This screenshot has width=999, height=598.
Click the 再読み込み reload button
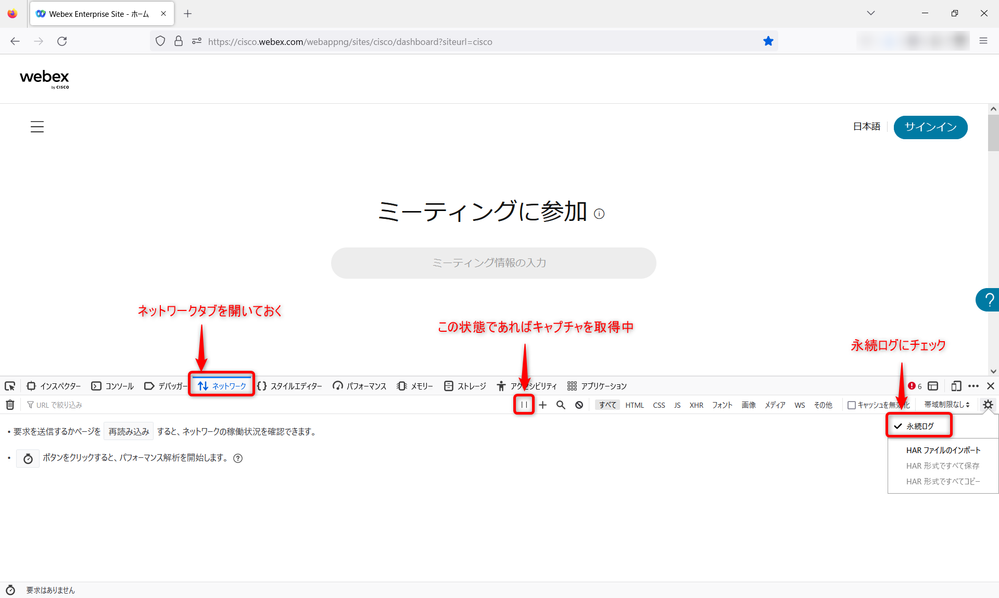pos(129,432)
